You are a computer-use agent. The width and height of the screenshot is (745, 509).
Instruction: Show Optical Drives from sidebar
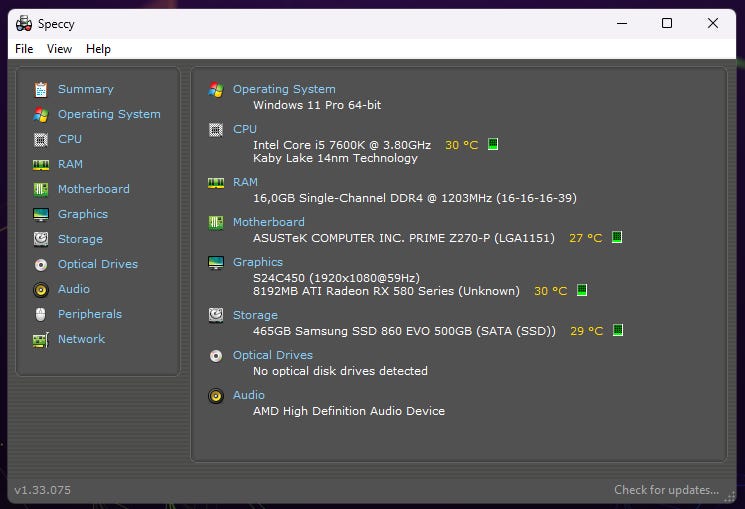[98, 264]
